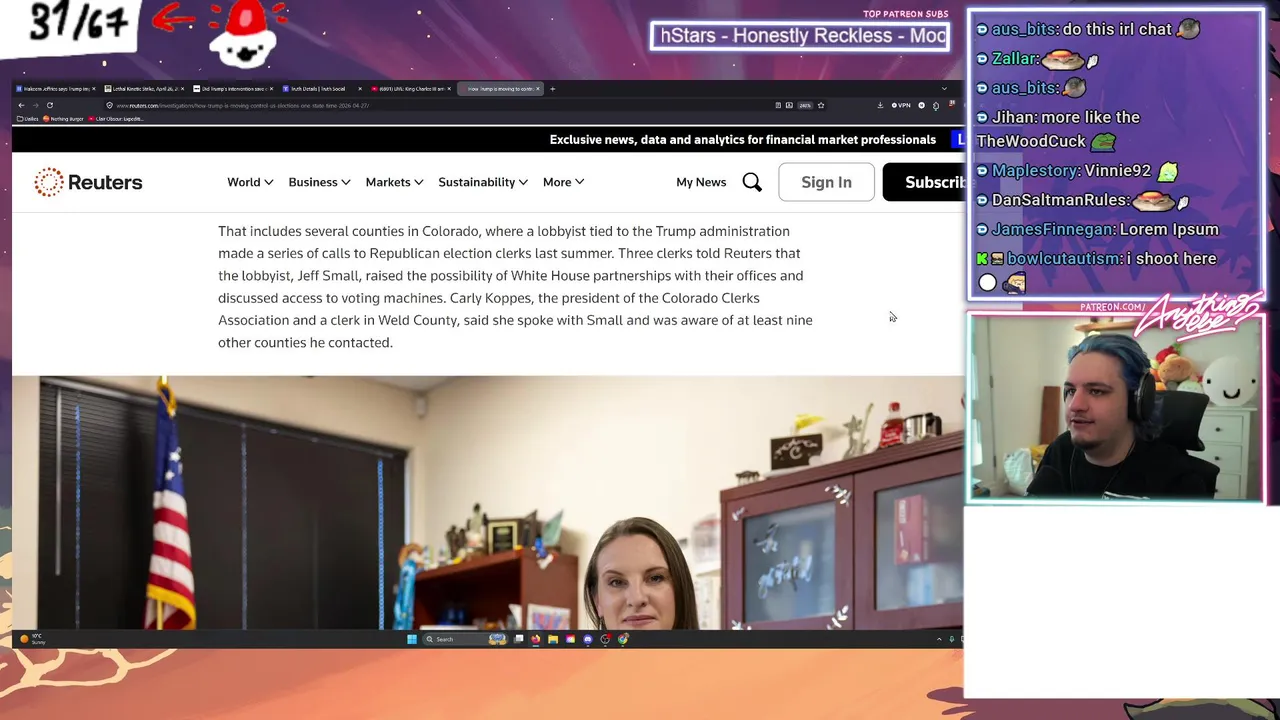Viewport: 1280px width, 720px height.
Task: Open the My News link
Action: [x=701, y=182]
